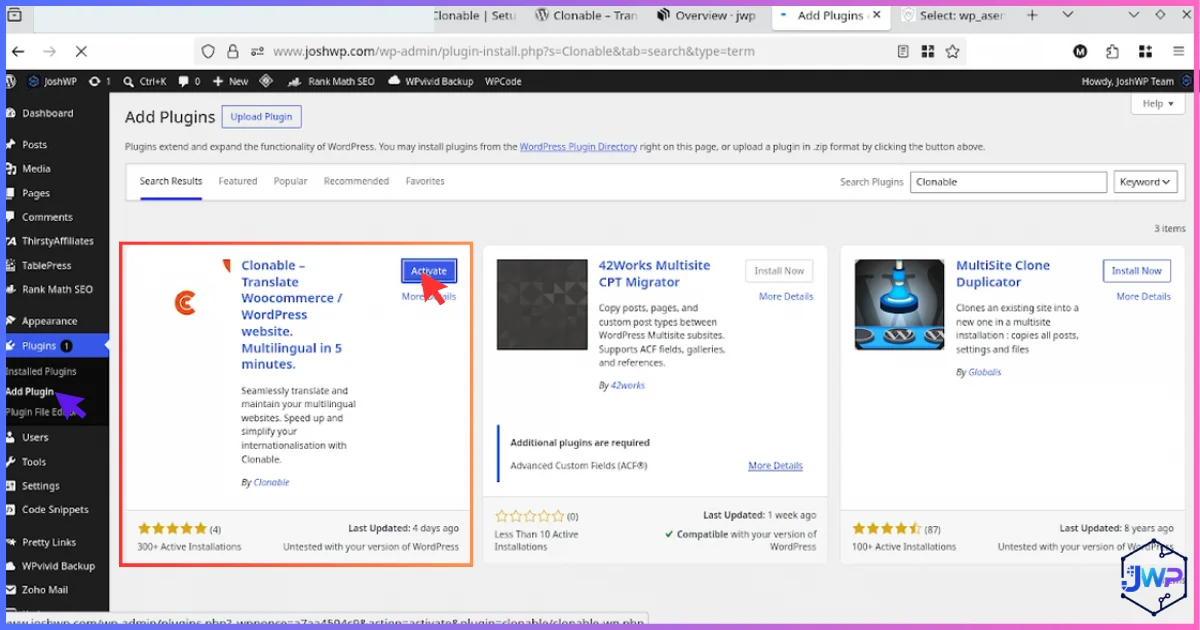Screen dimensions: 1200x630
Task: Switch to the Overview - jwp browser tab
Action: coord(707,15)
